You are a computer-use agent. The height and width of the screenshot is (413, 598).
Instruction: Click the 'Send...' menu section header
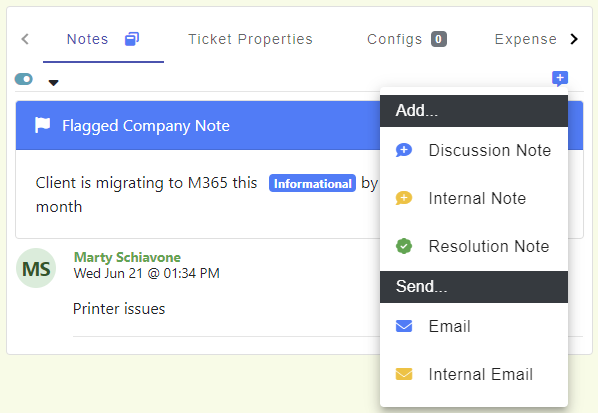[474, 287]
